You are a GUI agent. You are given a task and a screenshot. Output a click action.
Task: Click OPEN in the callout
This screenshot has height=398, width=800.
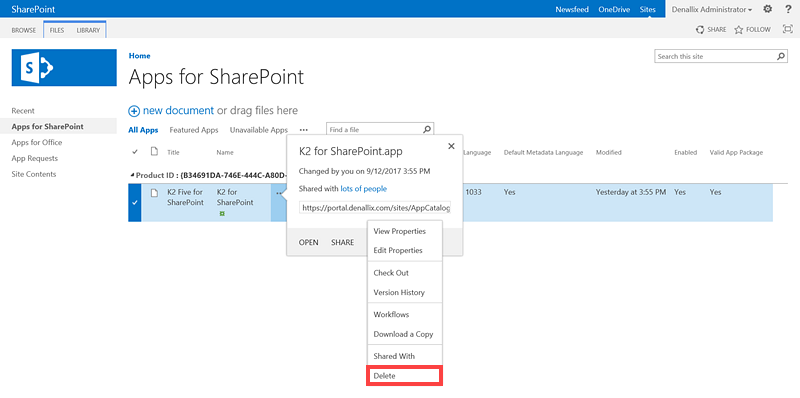(308, 242)
